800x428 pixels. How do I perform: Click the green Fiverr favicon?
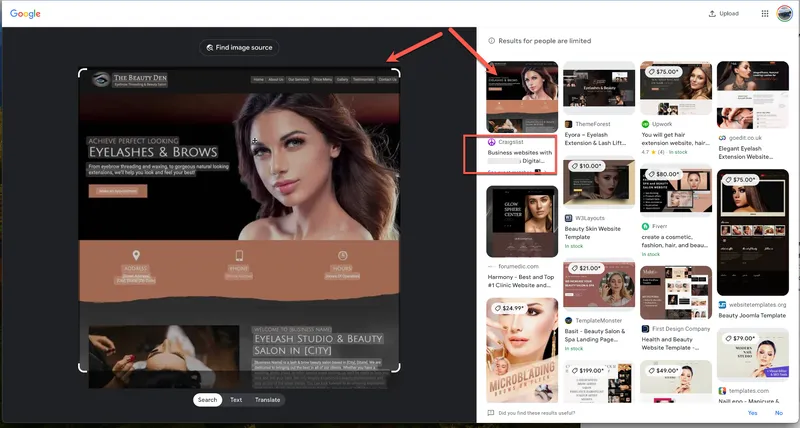point(645,226)
